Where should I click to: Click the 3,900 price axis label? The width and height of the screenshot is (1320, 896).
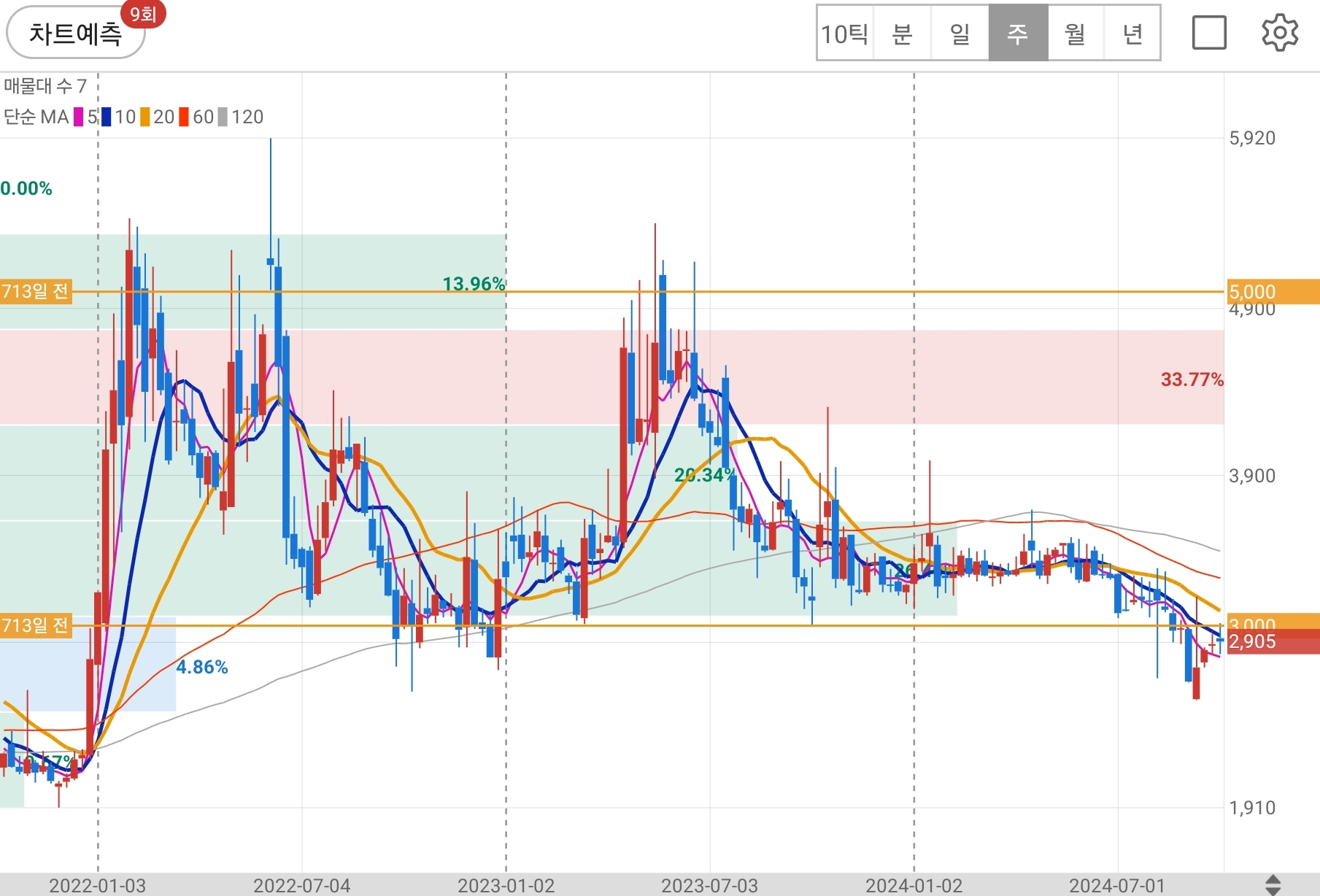[x=1252, y=476]
